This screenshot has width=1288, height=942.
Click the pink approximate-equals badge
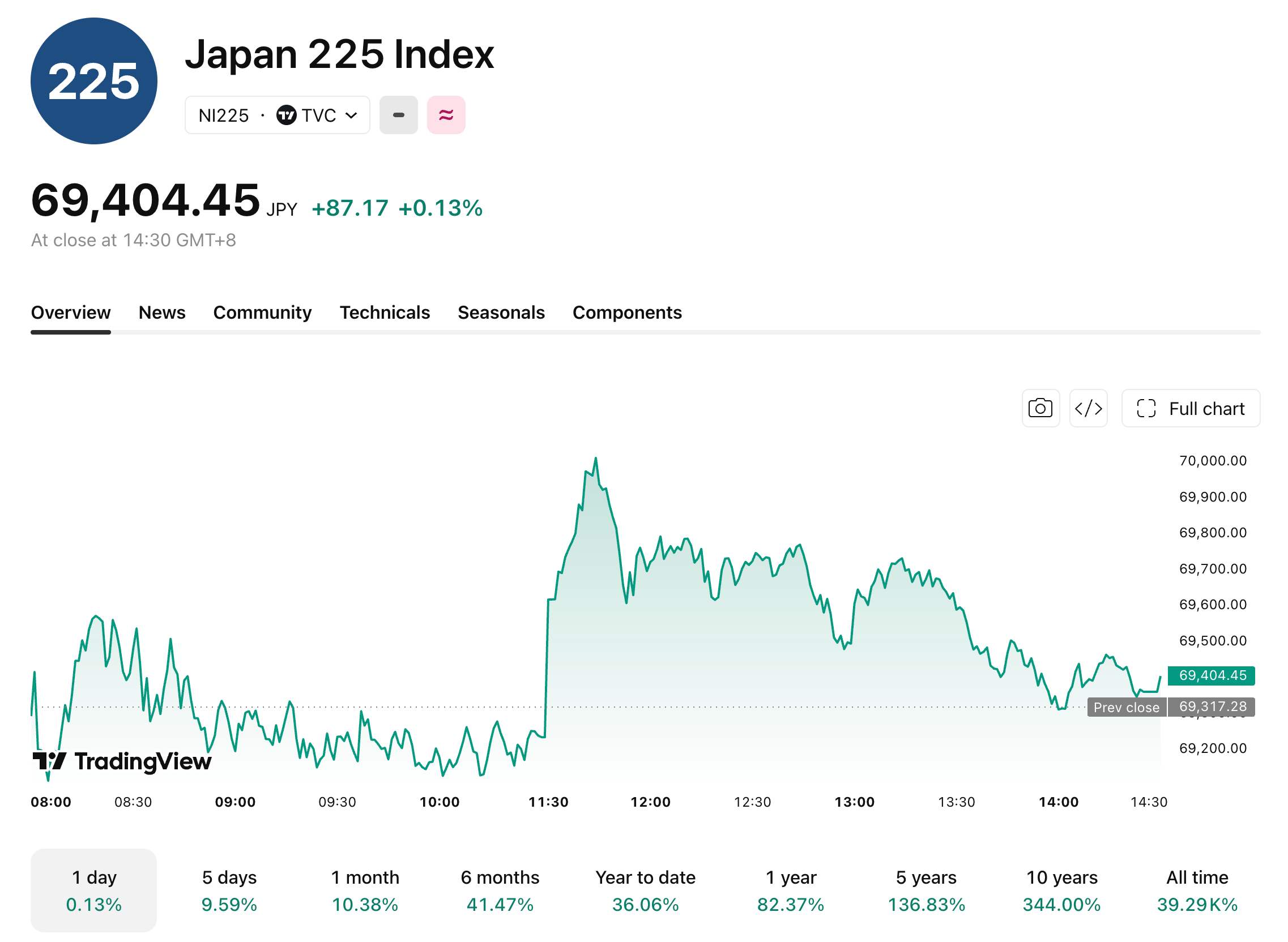click(446, 115)
